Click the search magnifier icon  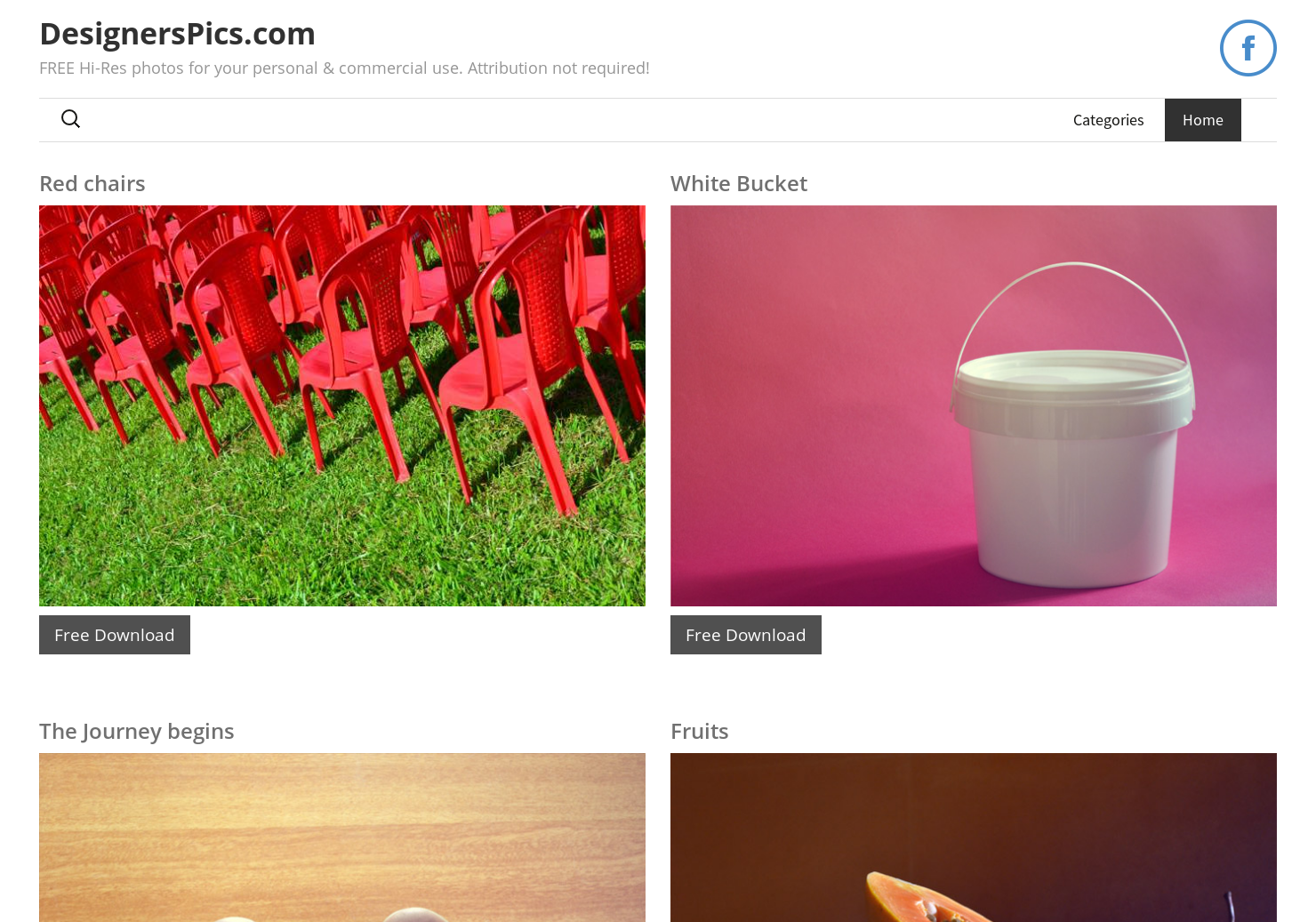(x=71, y=119)
